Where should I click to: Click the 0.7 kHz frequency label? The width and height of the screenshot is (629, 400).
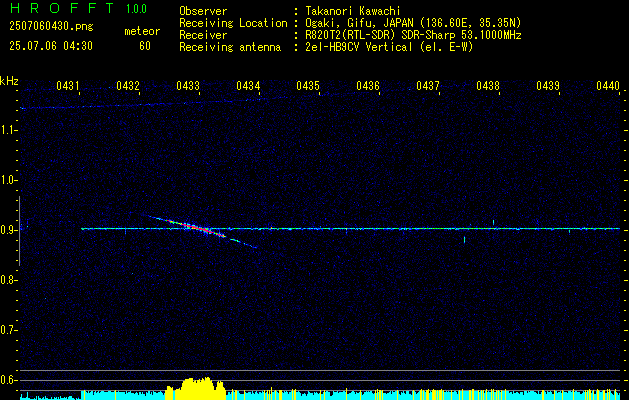click(8, 330)
